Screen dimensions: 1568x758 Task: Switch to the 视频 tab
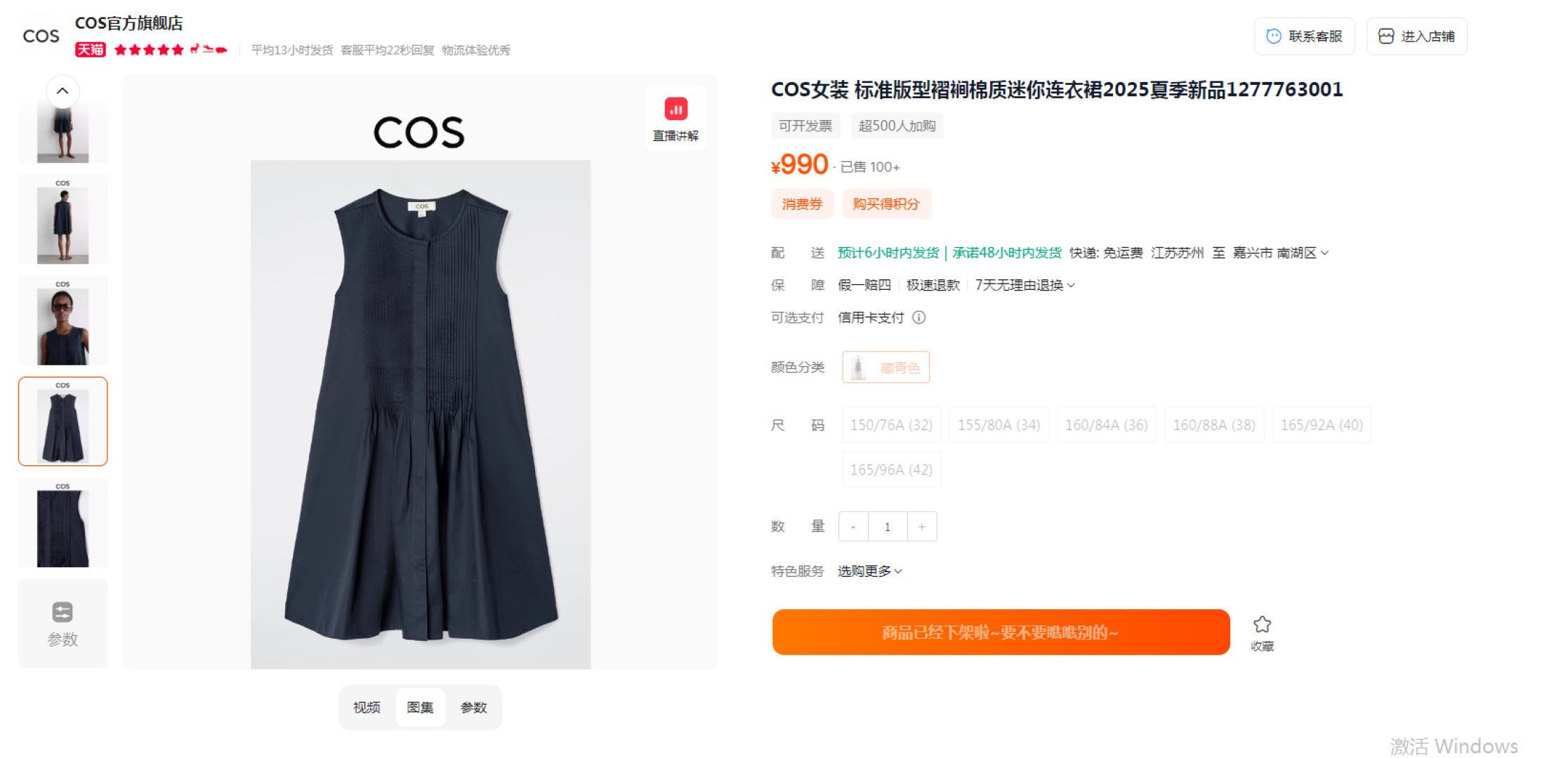[367, 707]
